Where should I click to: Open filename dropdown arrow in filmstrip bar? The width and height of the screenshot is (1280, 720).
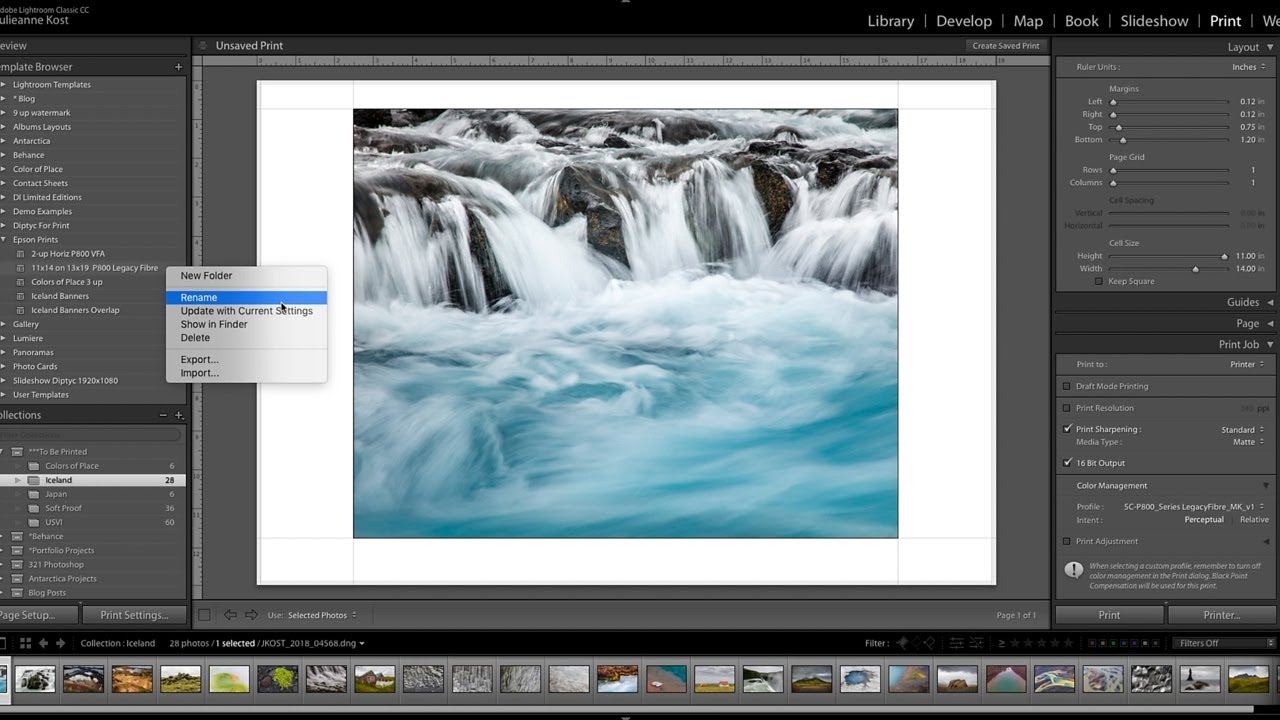pyautogui.click(x=362, y=643)
